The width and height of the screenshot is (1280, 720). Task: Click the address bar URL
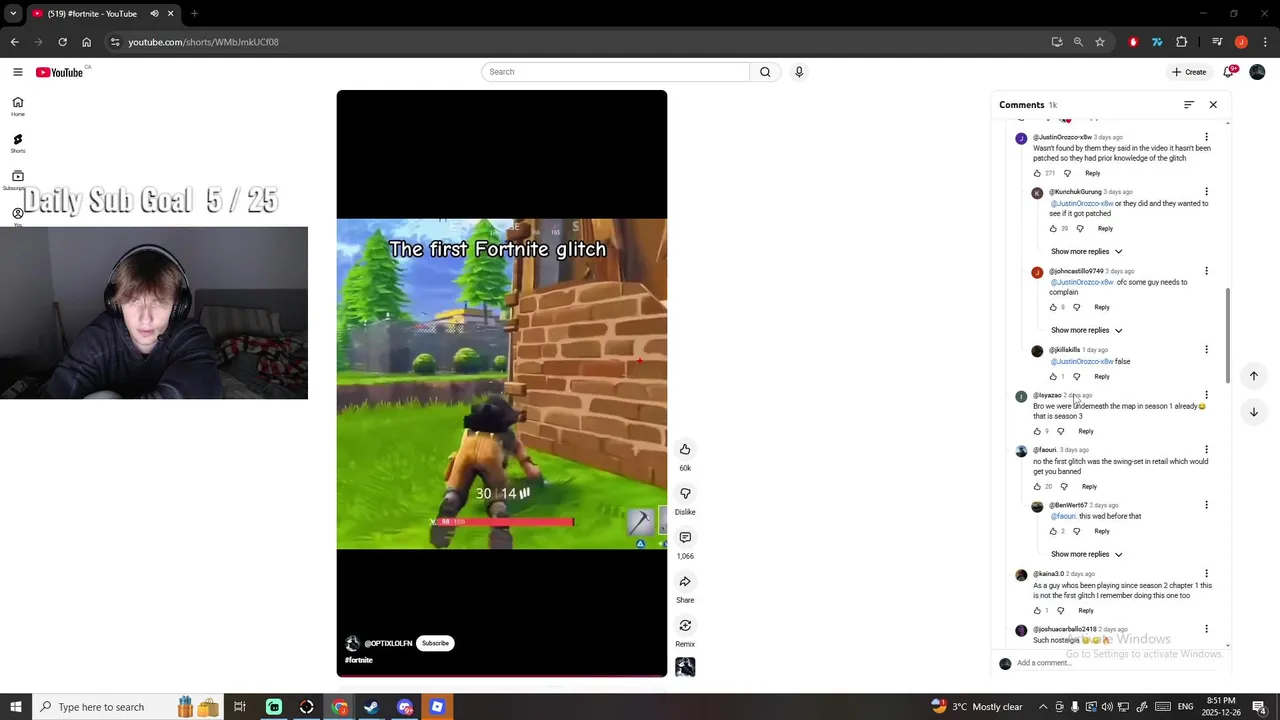click(203, 42)
